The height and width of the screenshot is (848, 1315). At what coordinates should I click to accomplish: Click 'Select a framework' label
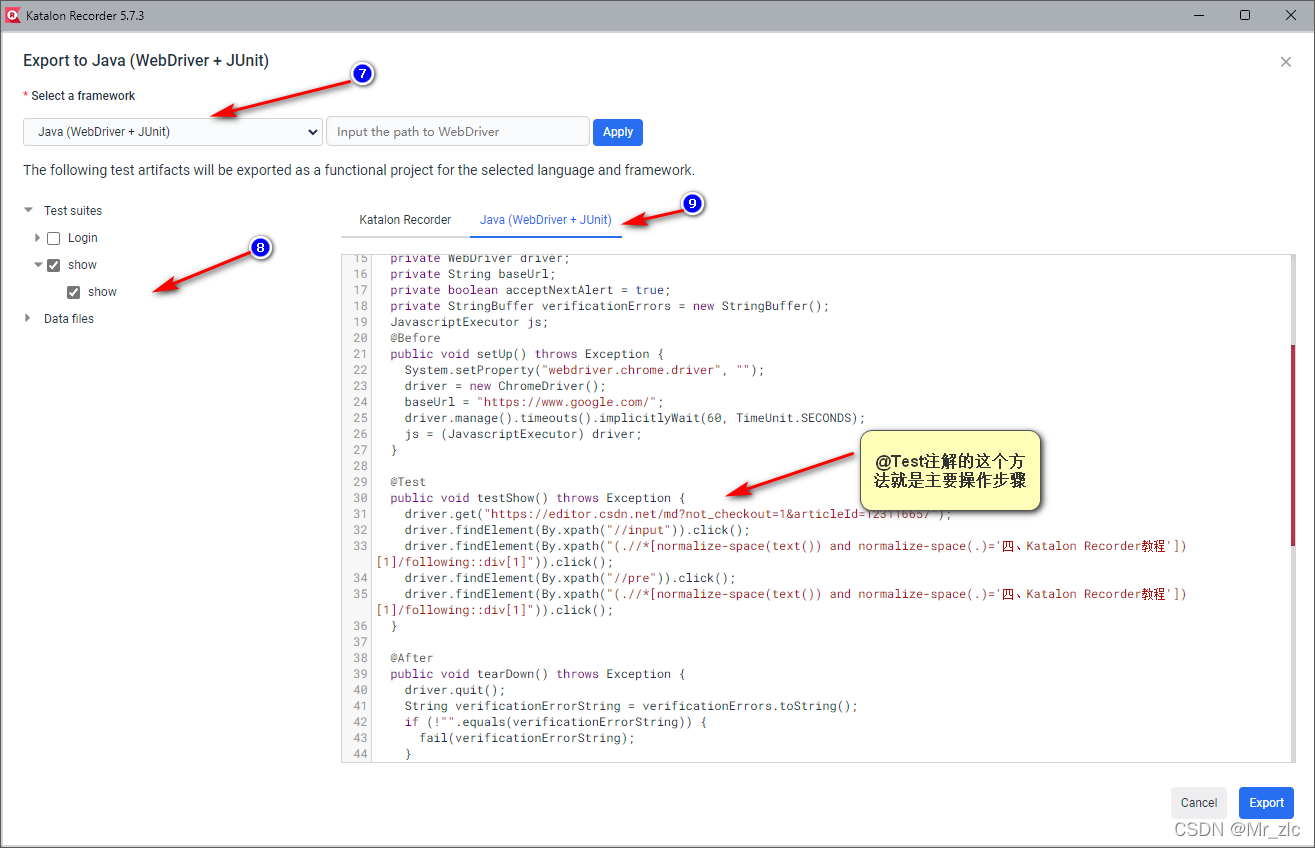pos(83,96)
